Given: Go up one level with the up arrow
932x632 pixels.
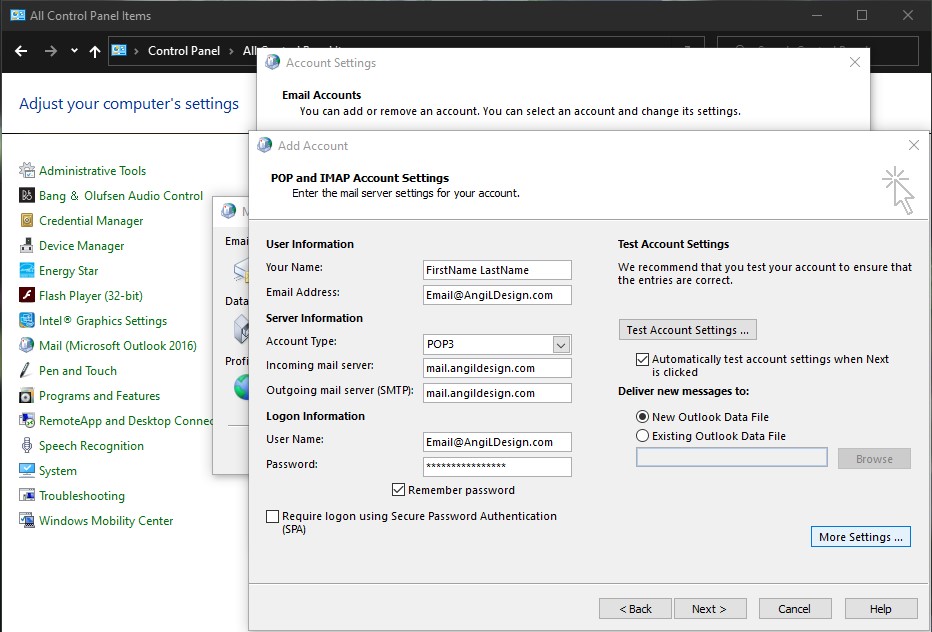Looking at the screenshot, I should pos(95,51).
